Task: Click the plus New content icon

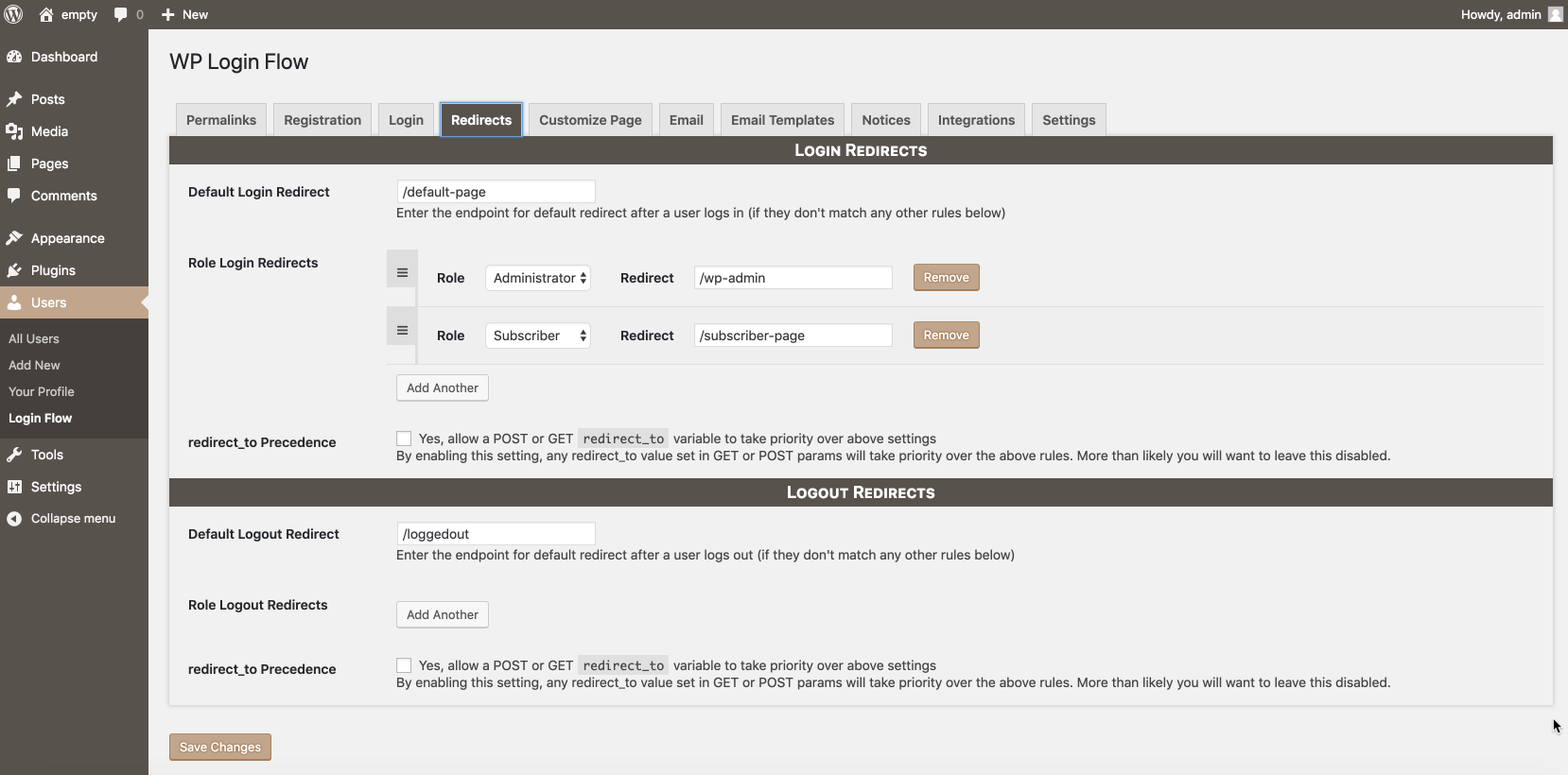Action: (x=168, y=15)
